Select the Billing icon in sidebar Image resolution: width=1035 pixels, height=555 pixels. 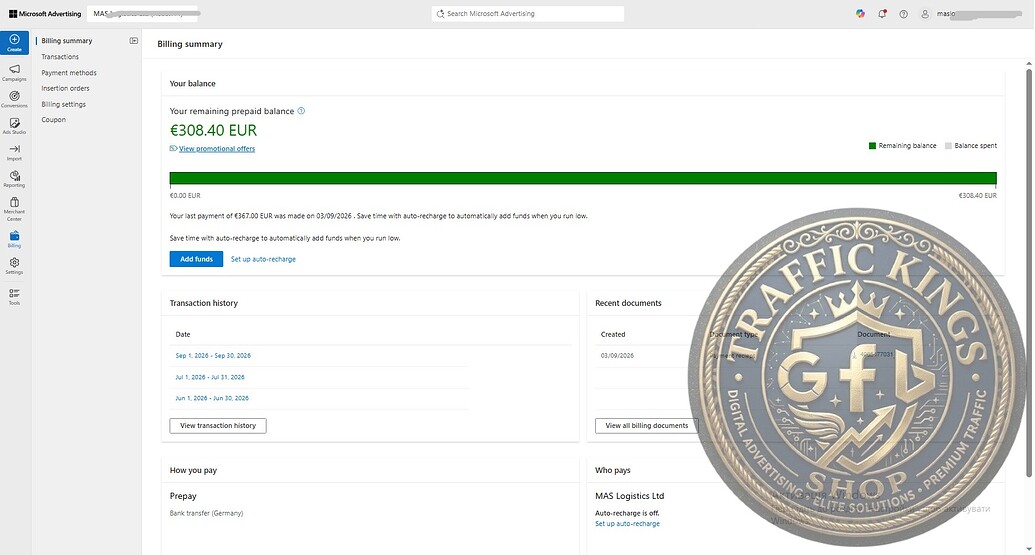14,236
